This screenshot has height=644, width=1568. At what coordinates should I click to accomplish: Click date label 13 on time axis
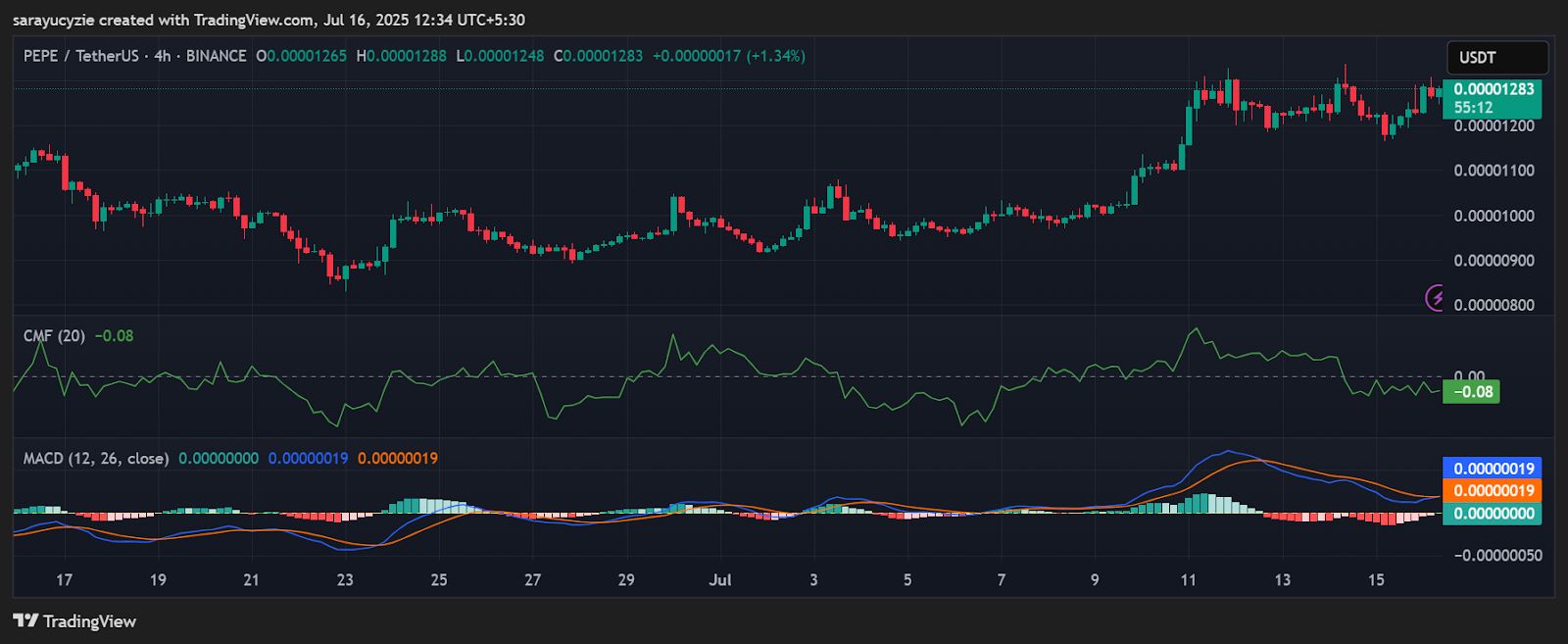(x=1283, y=580)
